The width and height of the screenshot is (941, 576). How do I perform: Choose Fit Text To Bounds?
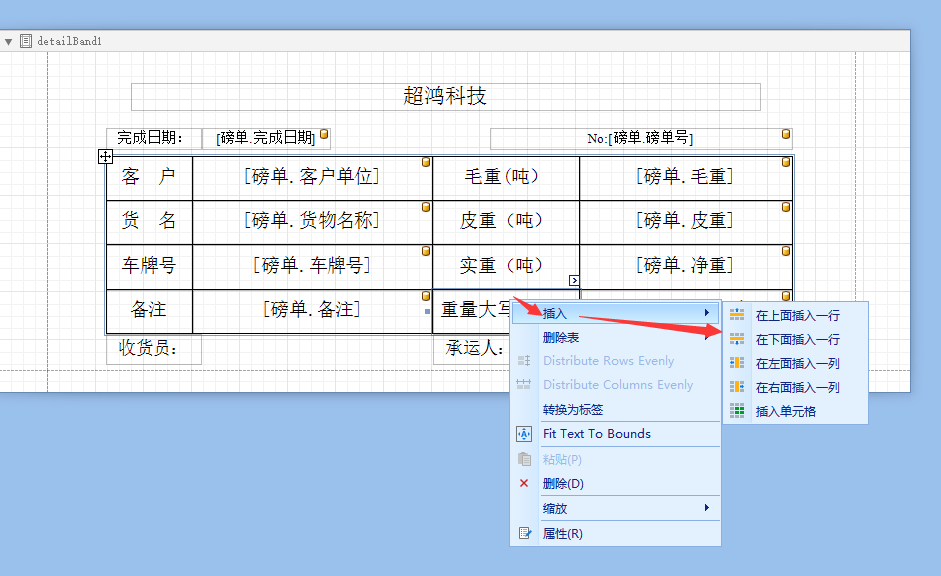[615, 434]
